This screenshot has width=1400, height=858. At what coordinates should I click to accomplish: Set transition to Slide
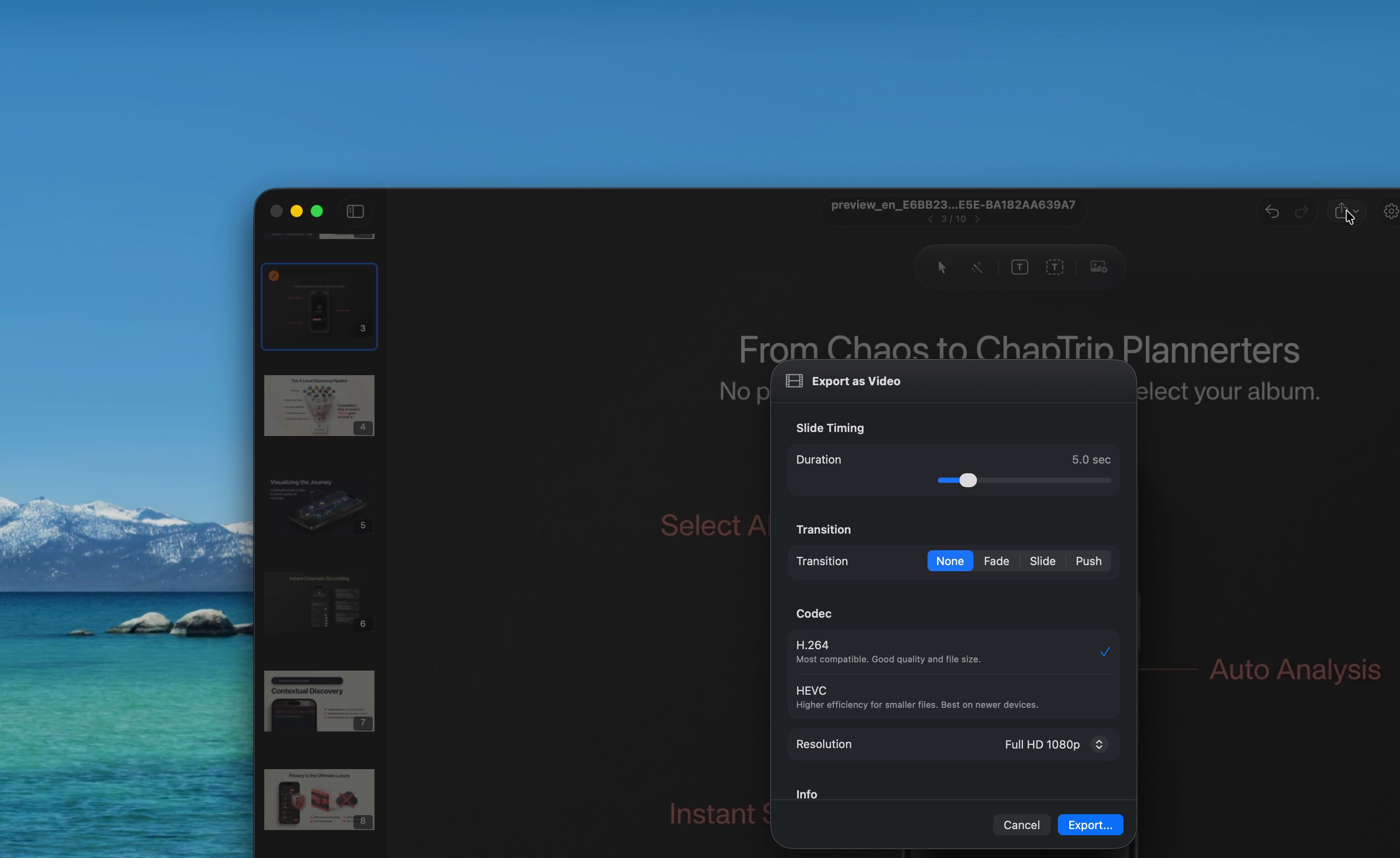[1042, 561]
